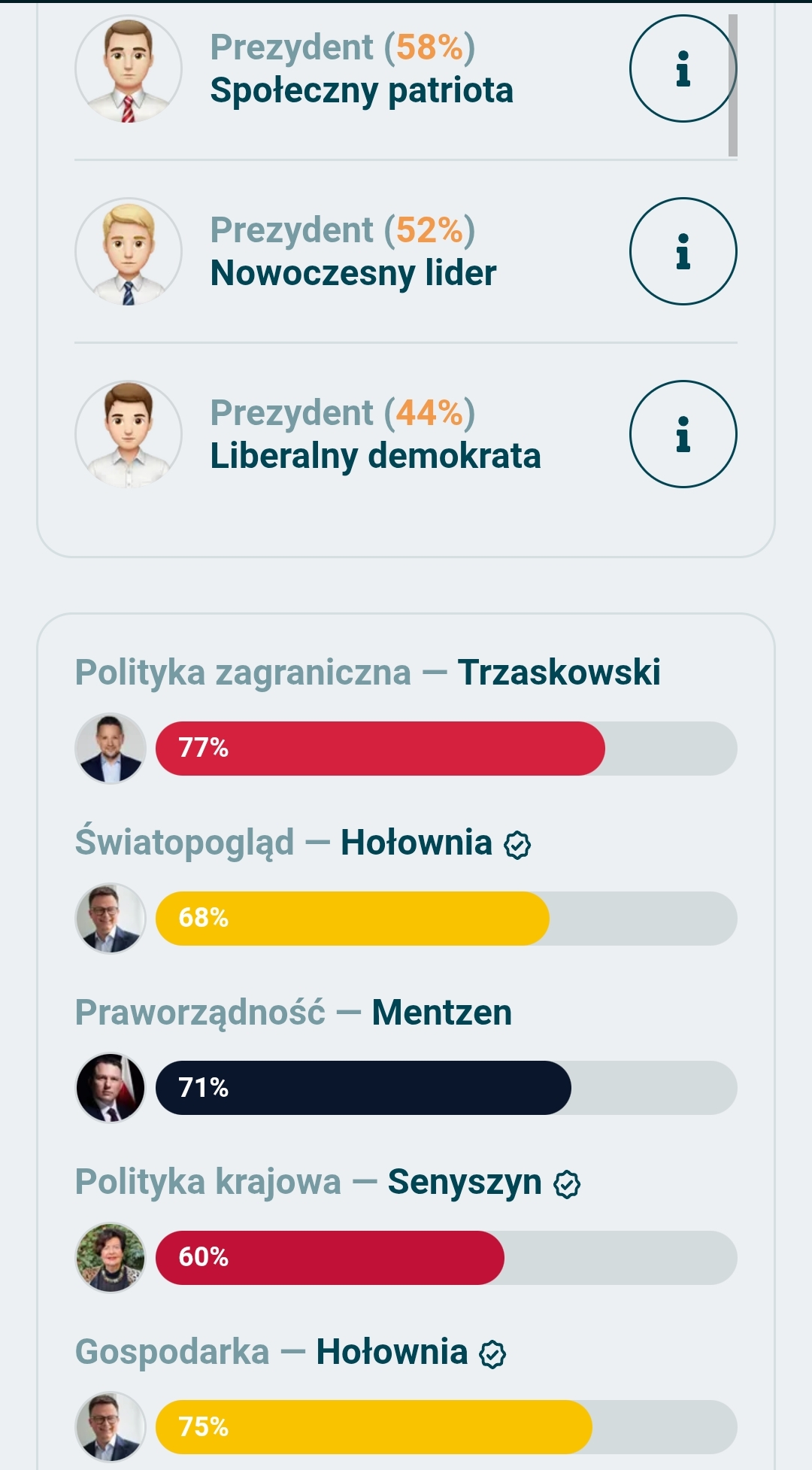812x1470 pixels.
Task: Open info for Liberalny demokrata president
Action: [683, 434]
